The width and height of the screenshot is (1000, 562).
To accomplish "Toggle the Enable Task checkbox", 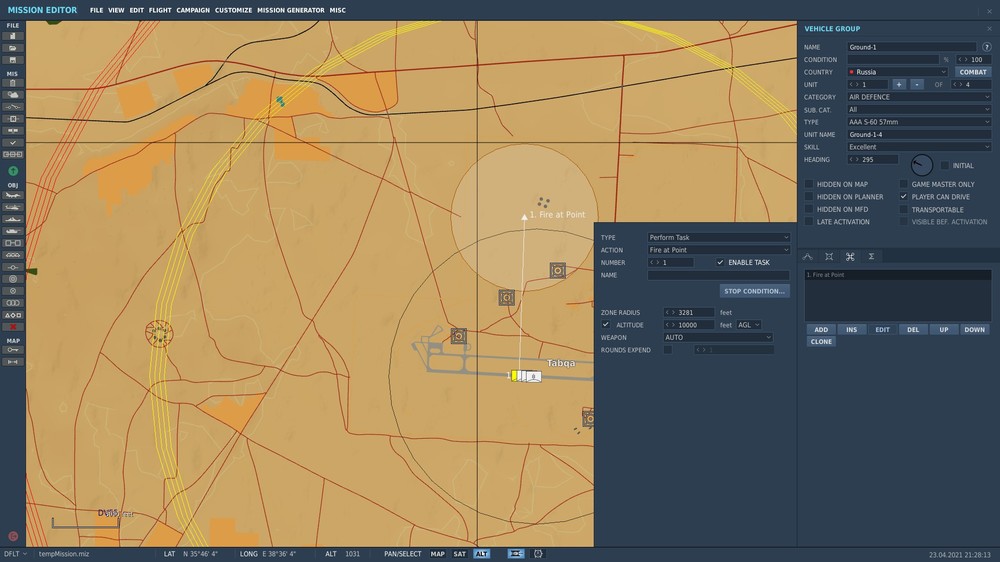I will pyautogui.click(x=720, y=262).
